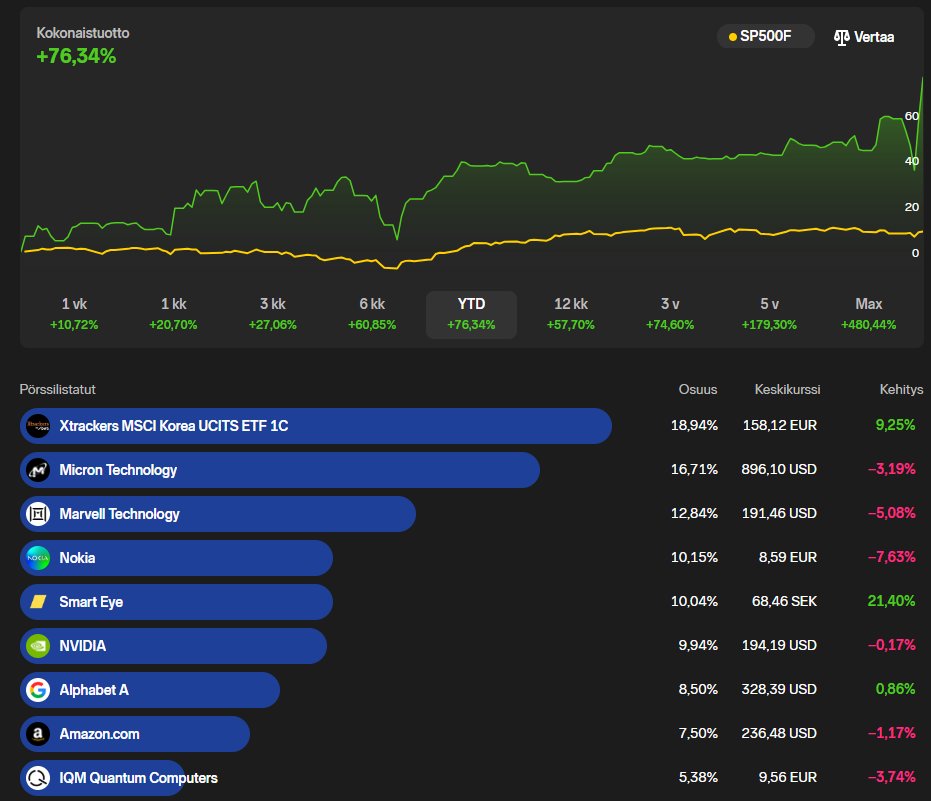This screenshot has height=801, width=931.
Task: Click the –5,08% Marvell performance value
Action: (x=891, y=513)
